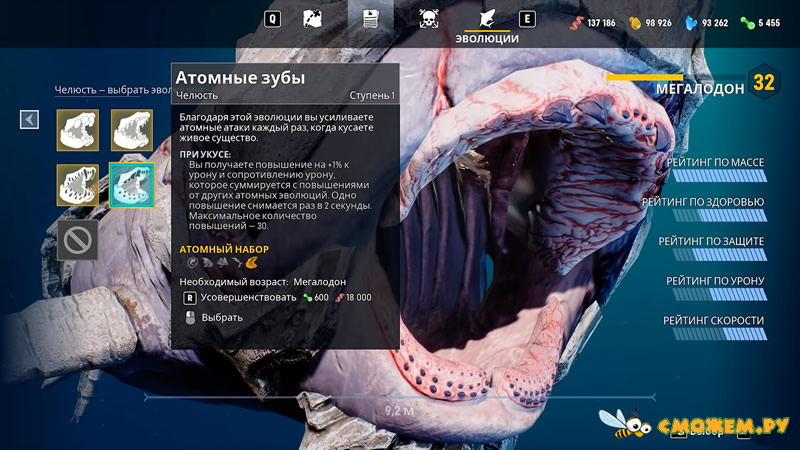
Task: Click the РЕЙТИНГ ПО ЗАЩИТЕ rating bar
Action: [720, 255]
